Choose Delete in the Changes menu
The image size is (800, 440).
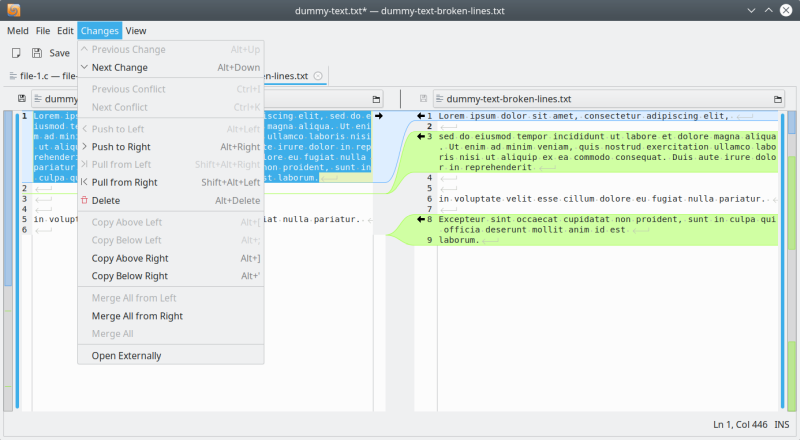105,201
